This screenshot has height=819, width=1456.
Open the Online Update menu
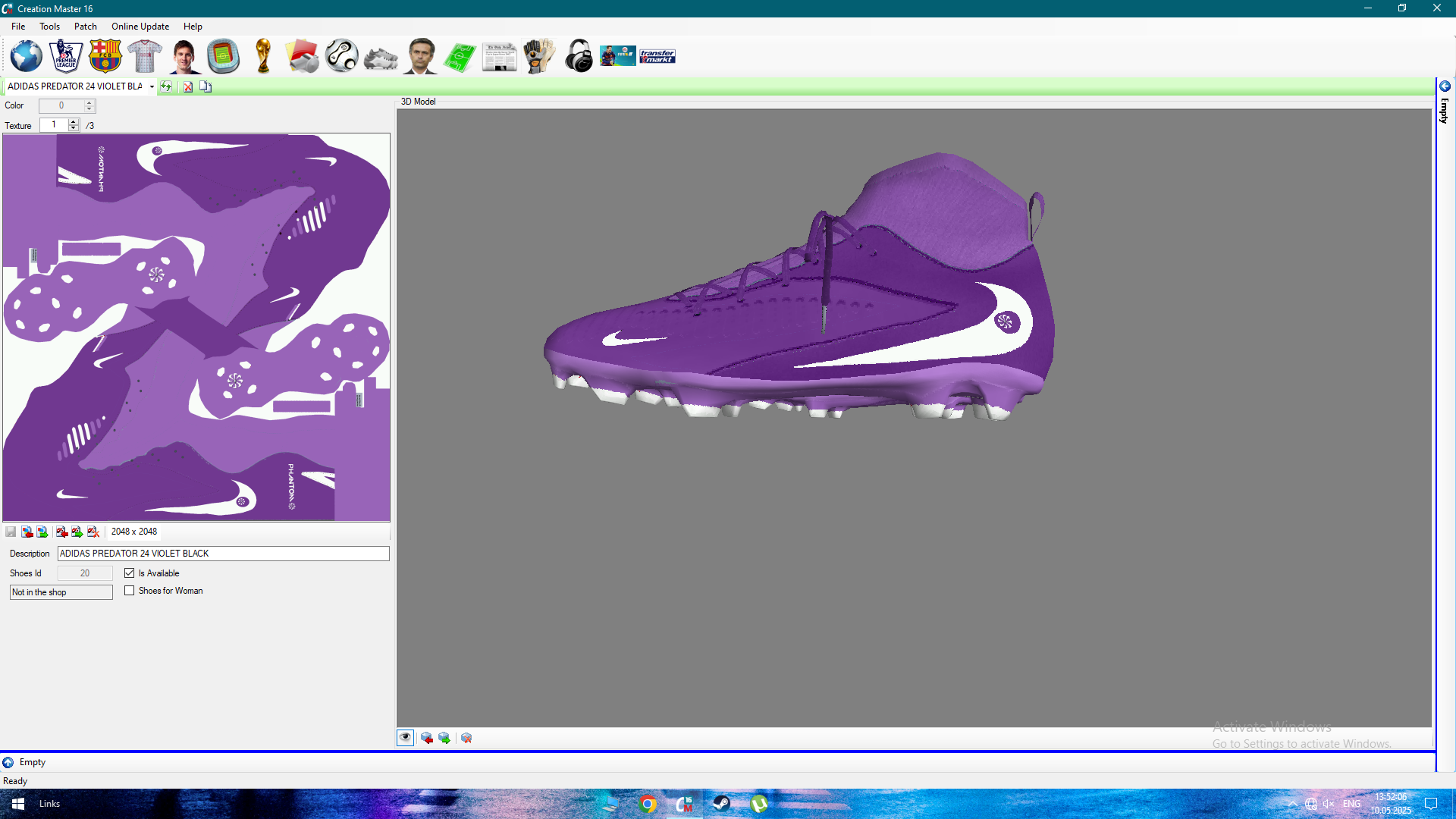[x=140, y=27]
